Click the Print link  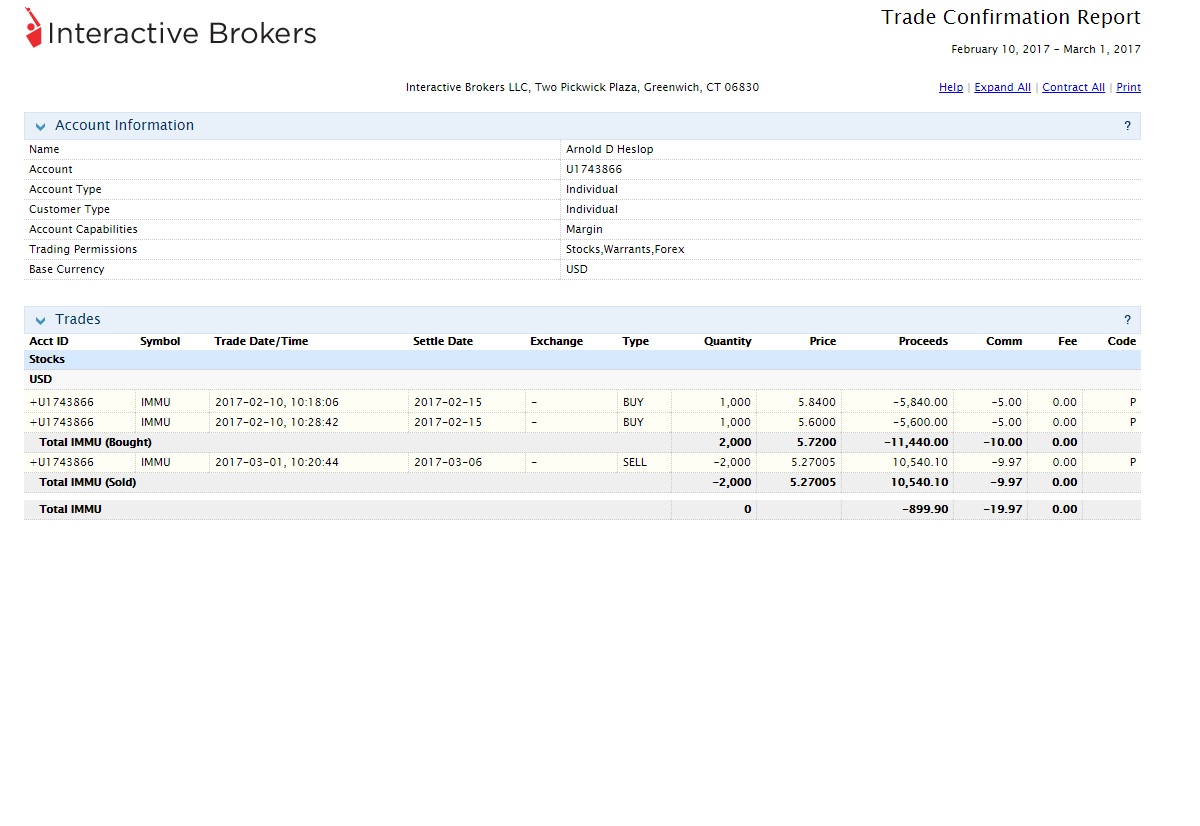click(x=1128, y=87)
